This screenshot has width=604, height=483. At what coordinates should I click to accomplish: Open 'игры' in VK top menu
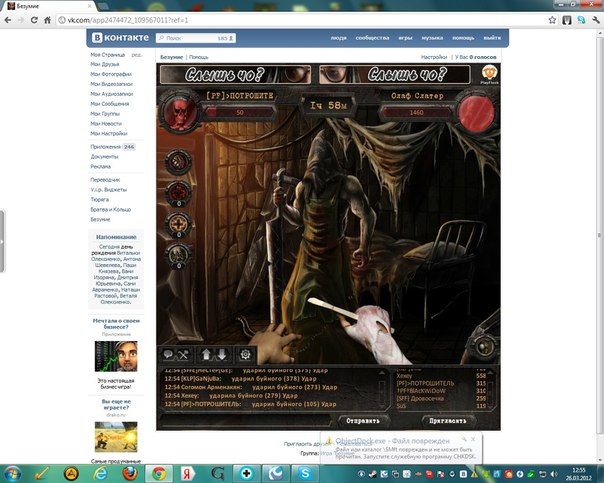(405, 38)
